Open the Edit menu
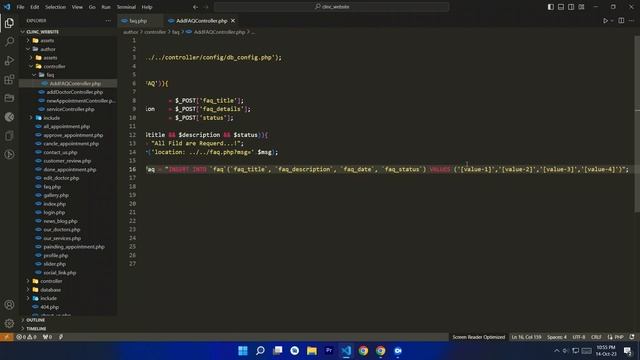Screen dimensions: 640x360 35,7
